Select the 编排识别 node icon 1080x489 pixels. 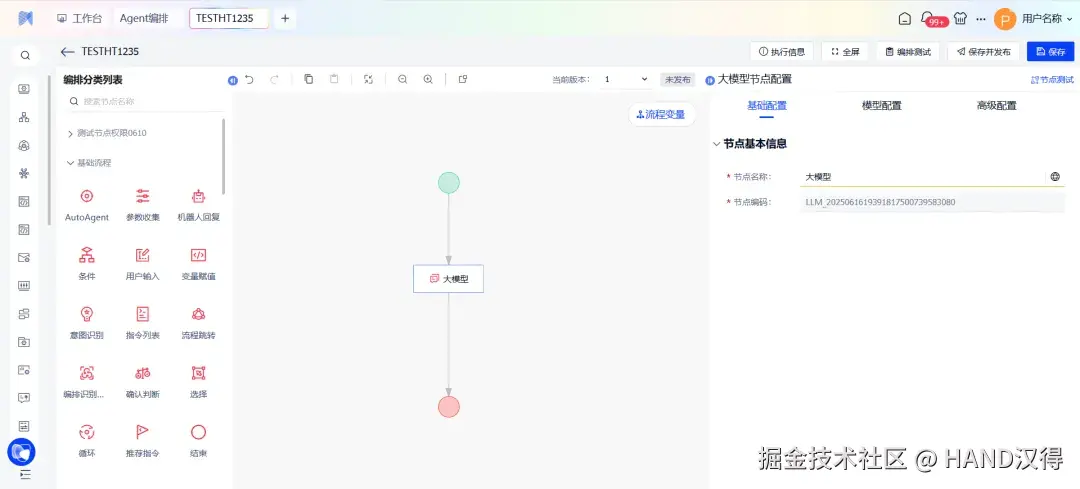tap(87, 373)
